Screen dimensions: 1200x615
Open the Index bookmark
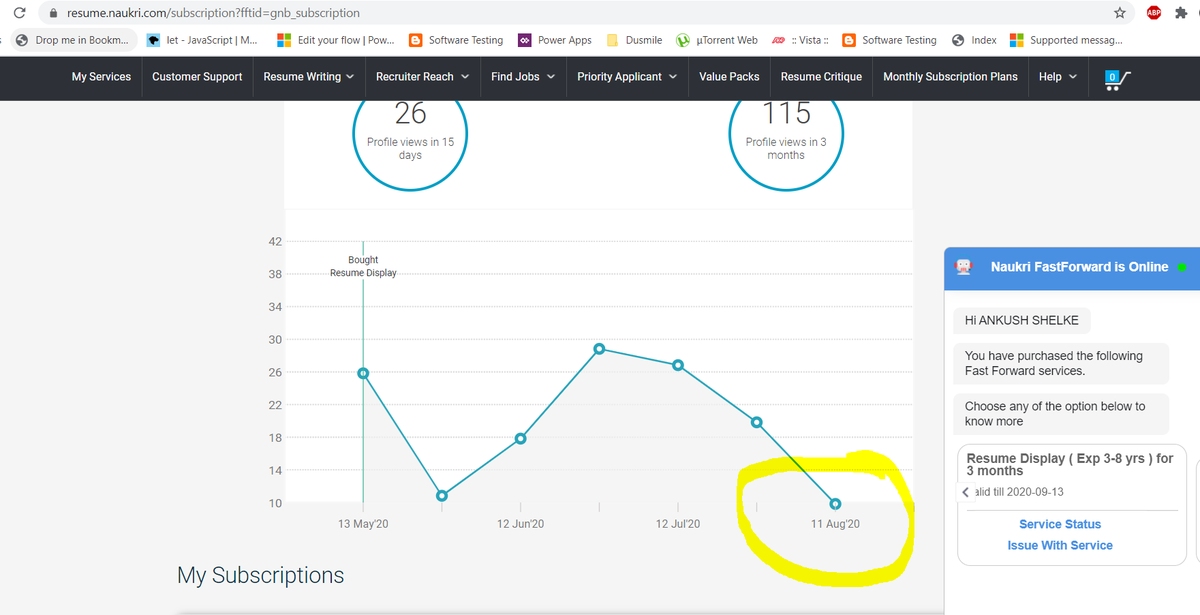point(974,40)
